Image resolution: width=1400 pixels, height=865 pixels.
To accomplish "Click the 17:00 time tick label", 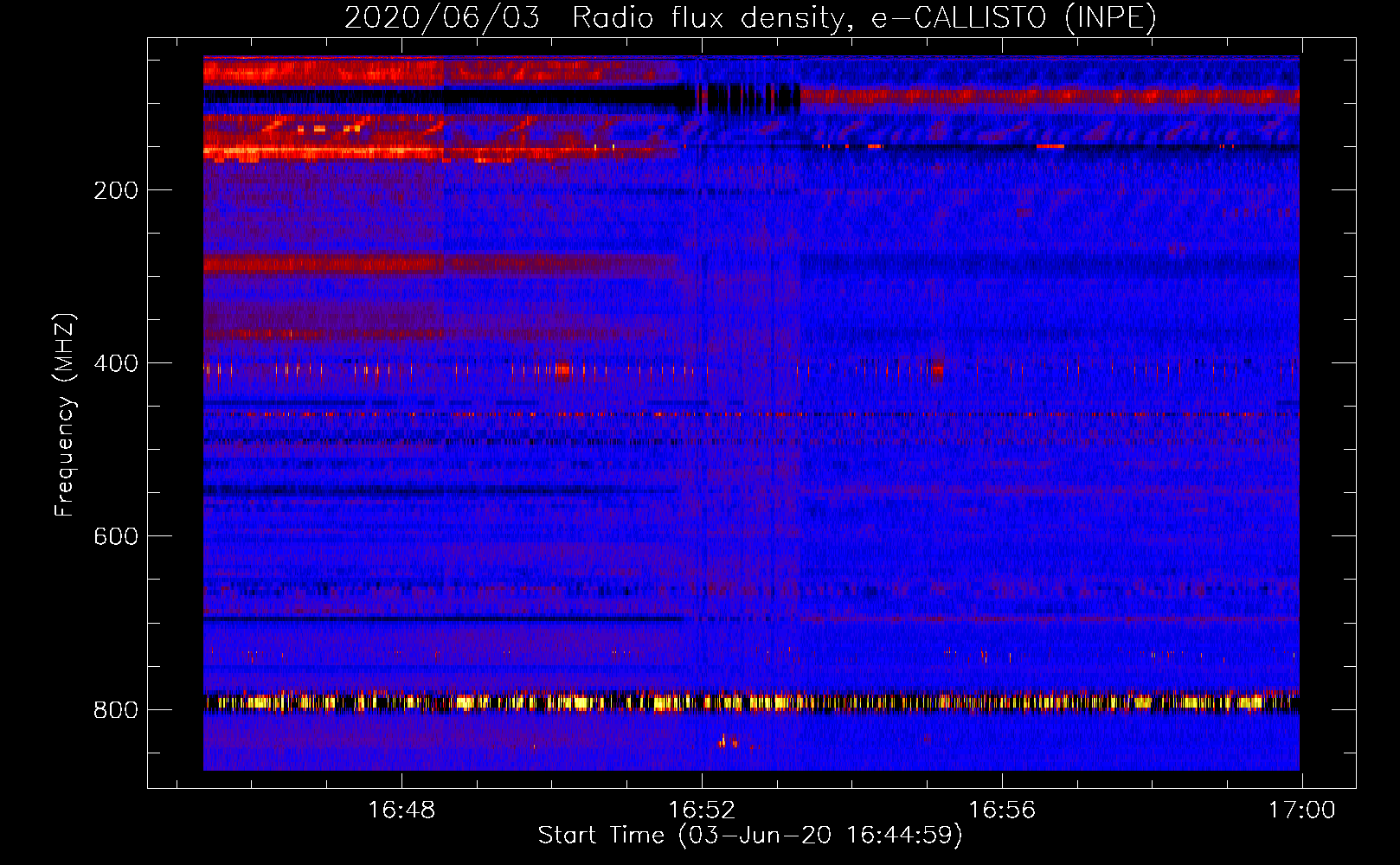I will point(1302,810).
